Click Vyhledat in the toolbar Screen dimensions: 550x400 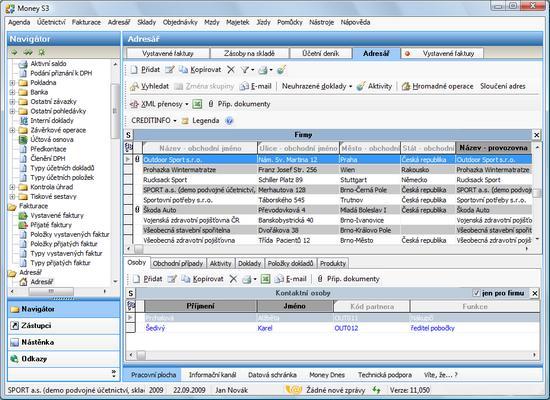(x=149, y=86)
